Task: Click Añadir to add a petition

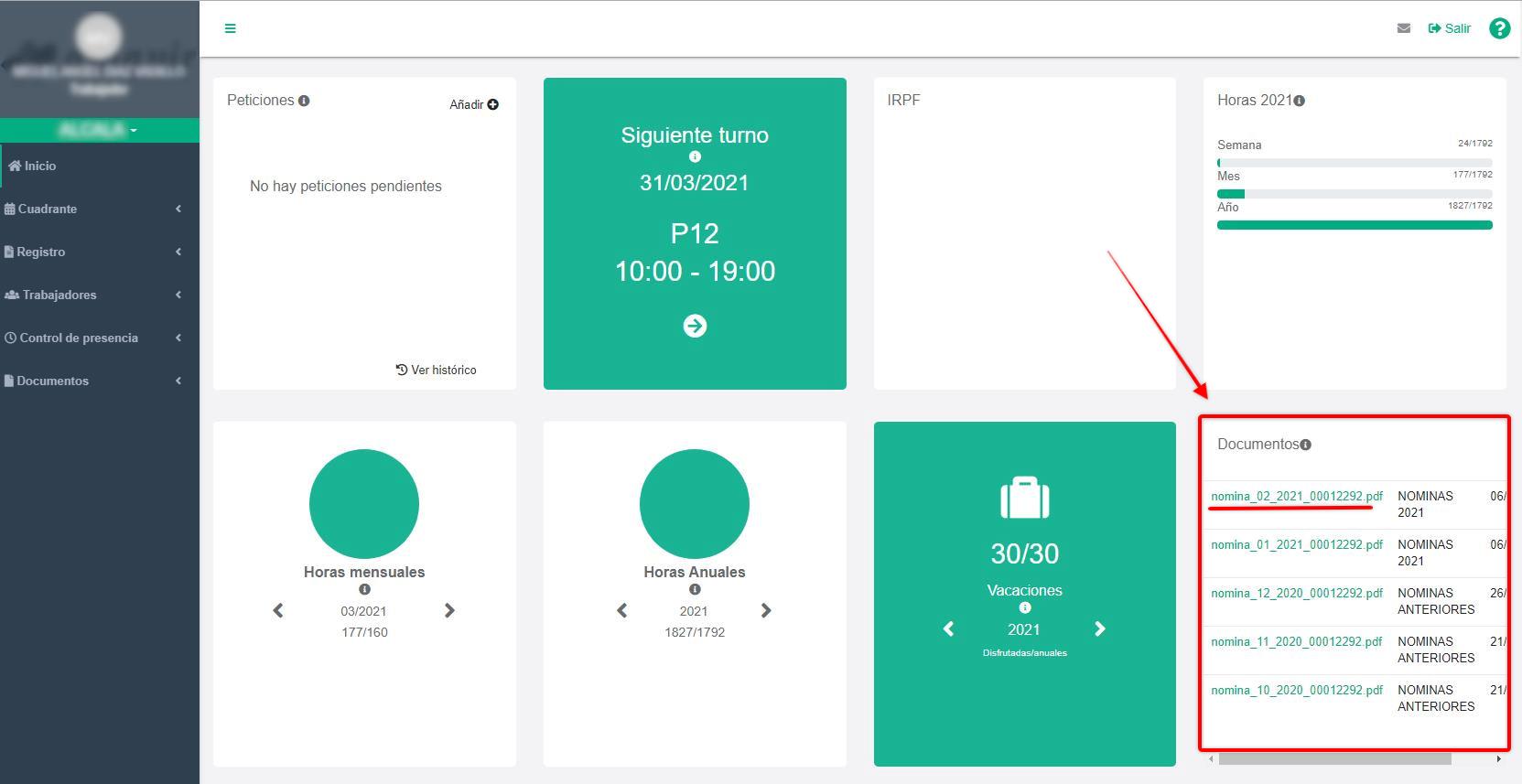Action: 473,104
